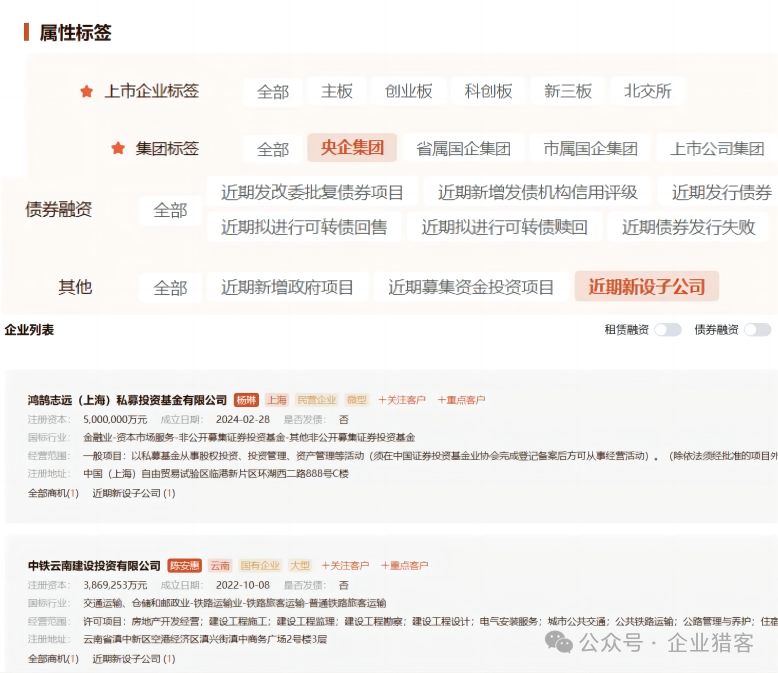
Task: Open 全部商机(1) on 鸿鹄志远 card
Action: click(x=53, y=493)
